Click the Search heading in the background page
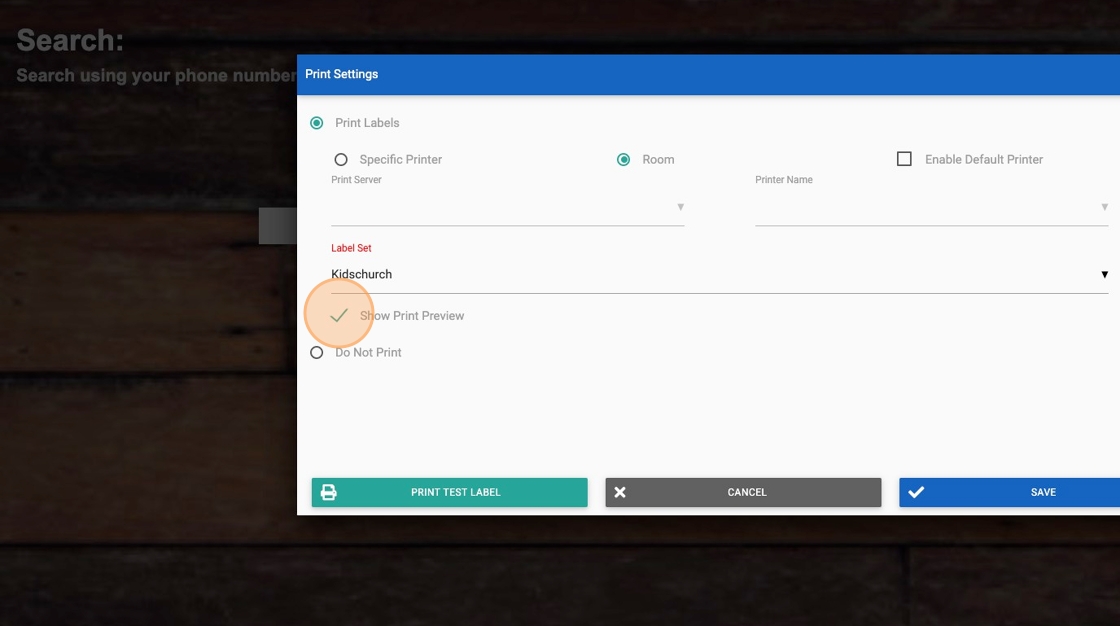The width and height of the screenshot is (1120, 626). [x=70, y=41]
